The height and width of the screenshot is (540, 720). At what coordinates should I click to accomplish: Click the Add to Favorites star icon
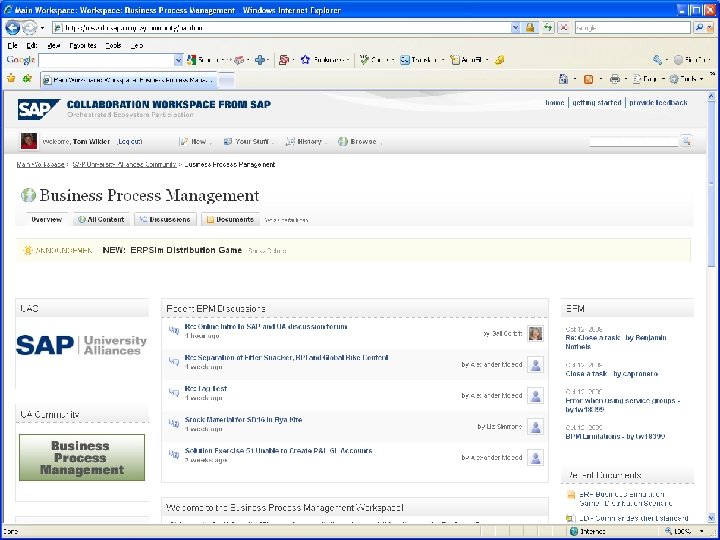(28, 79)
